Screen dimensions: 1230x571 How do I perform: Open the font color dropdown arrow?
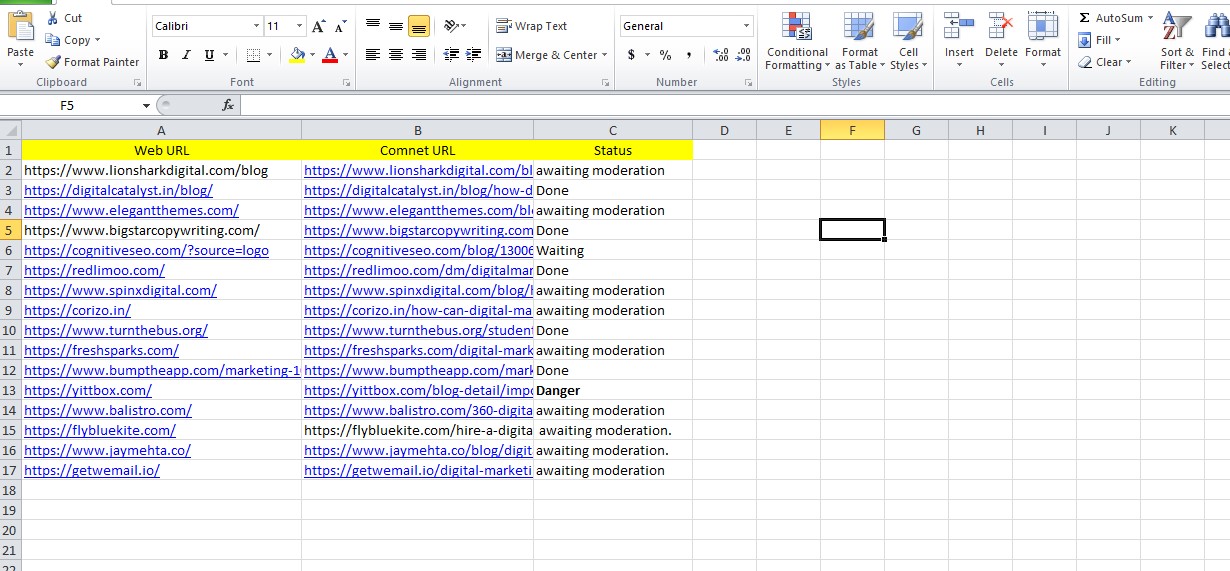[346, 55]
